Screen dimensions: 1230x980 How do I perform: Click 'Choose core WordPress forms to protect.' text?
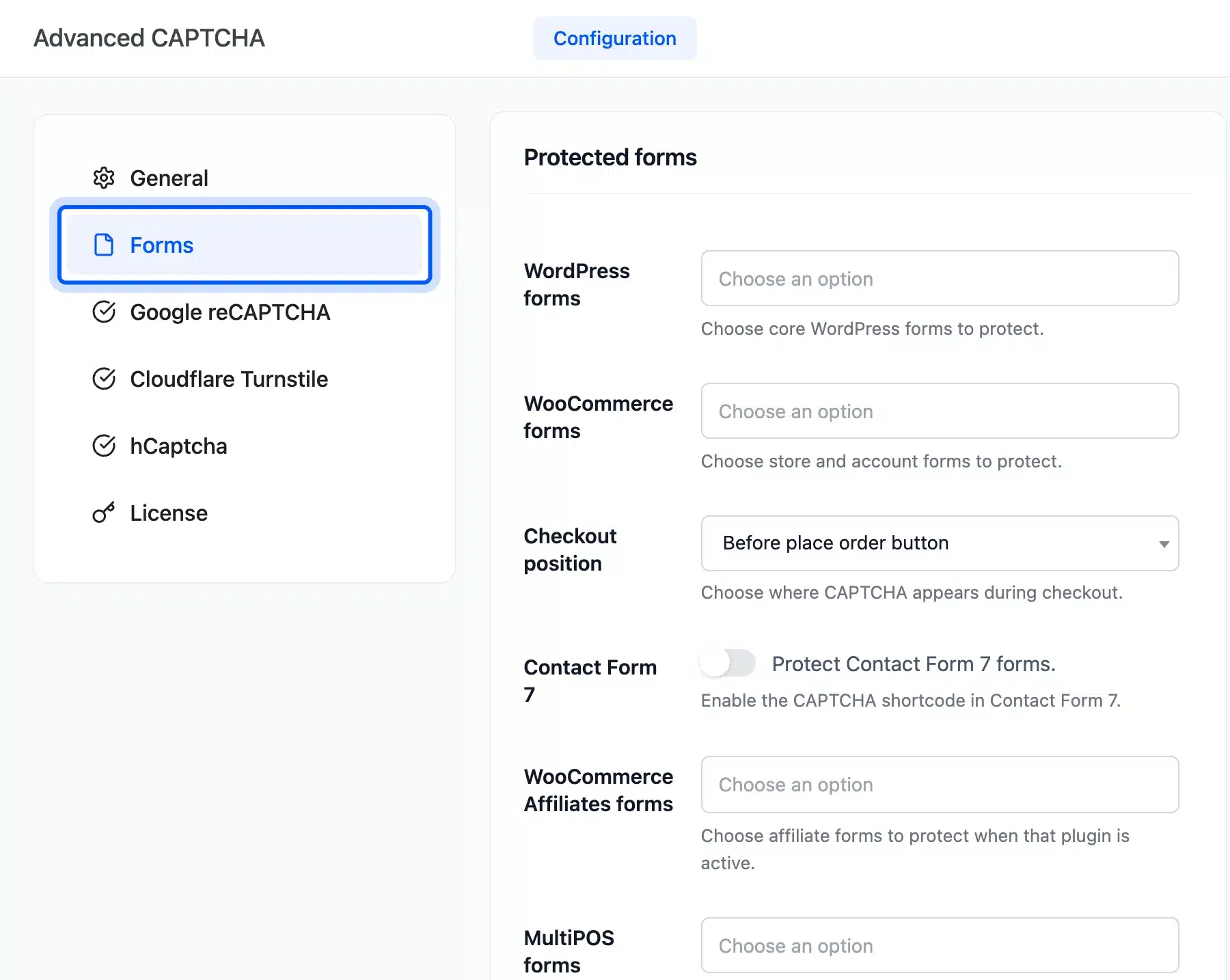click(x=872, y=329)
